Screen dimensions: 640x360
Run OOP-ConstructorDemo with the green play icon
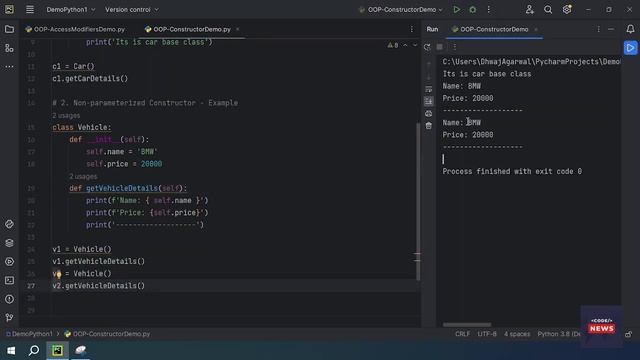(x=456, y=9)
